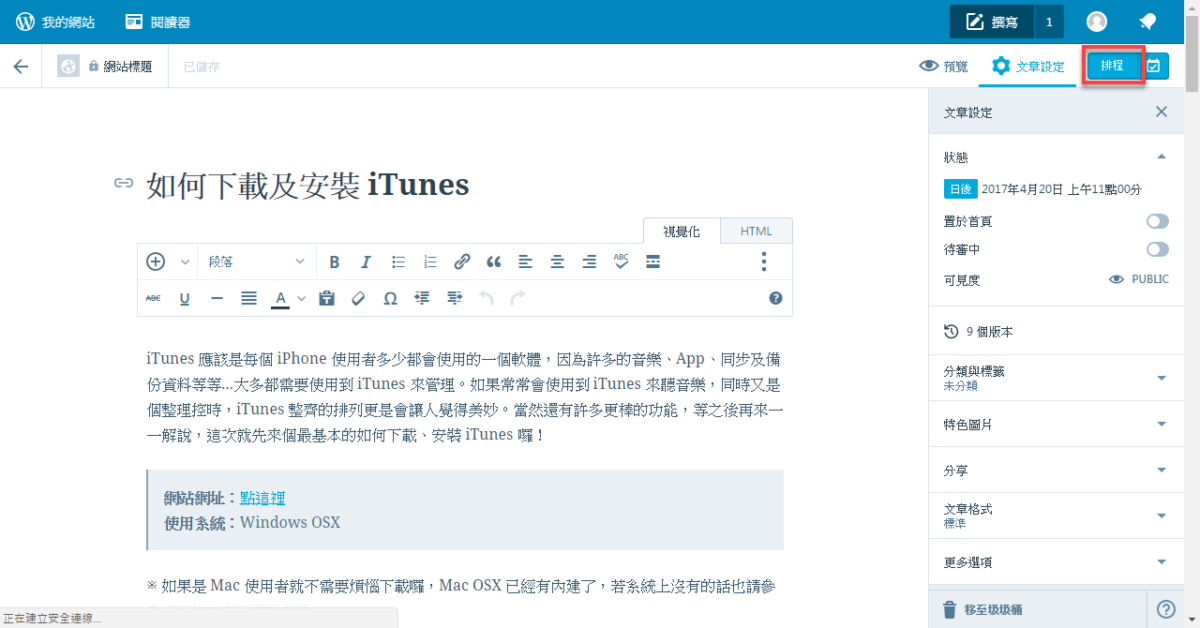The width and height of the screenshot is (1200, 628).
Task: Switch to the 視覺化 editor tab
Action: point(682,231)
